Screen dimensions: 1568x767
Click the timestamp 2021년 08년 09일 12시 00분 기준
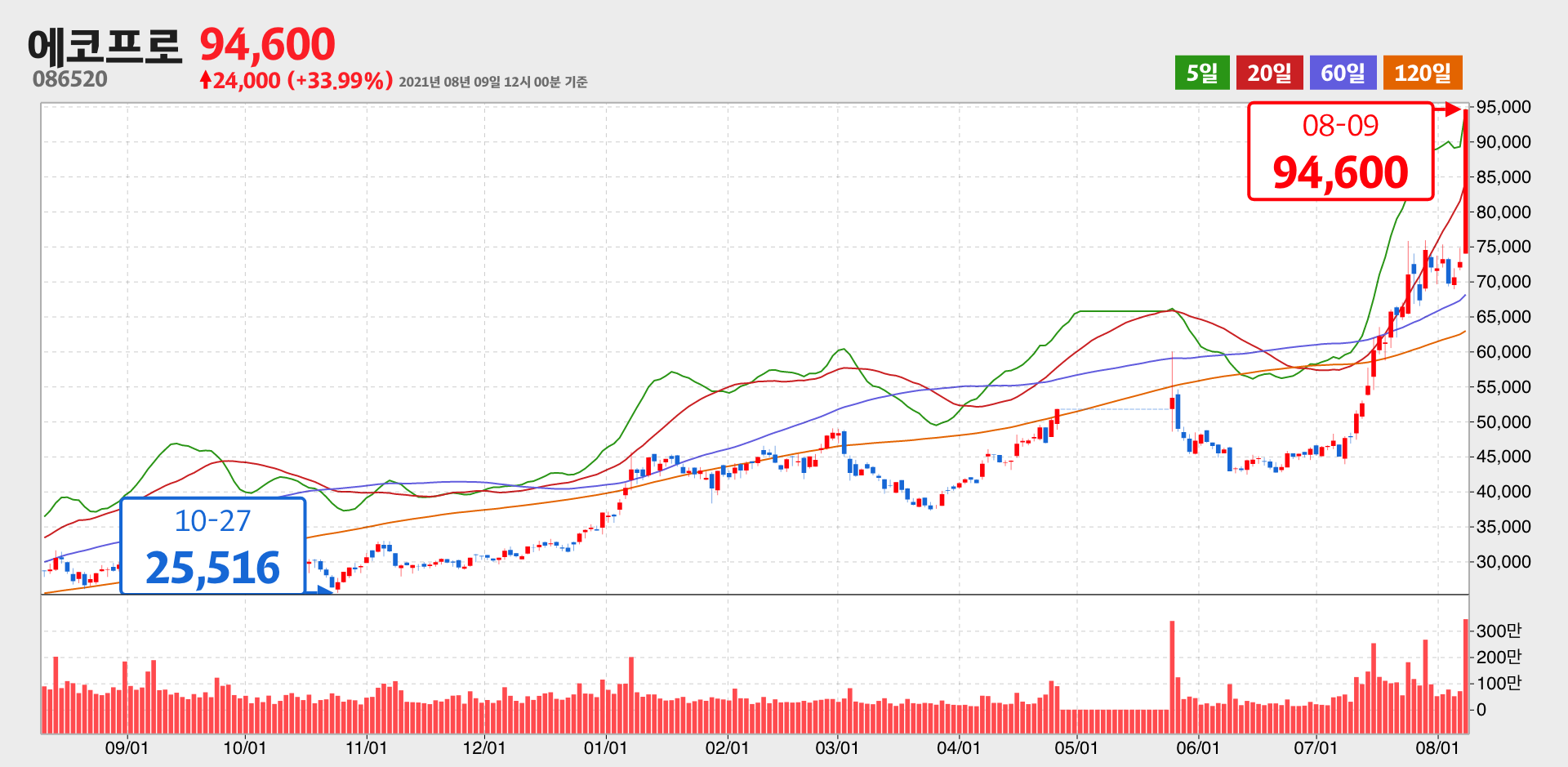tap(493, 82)
